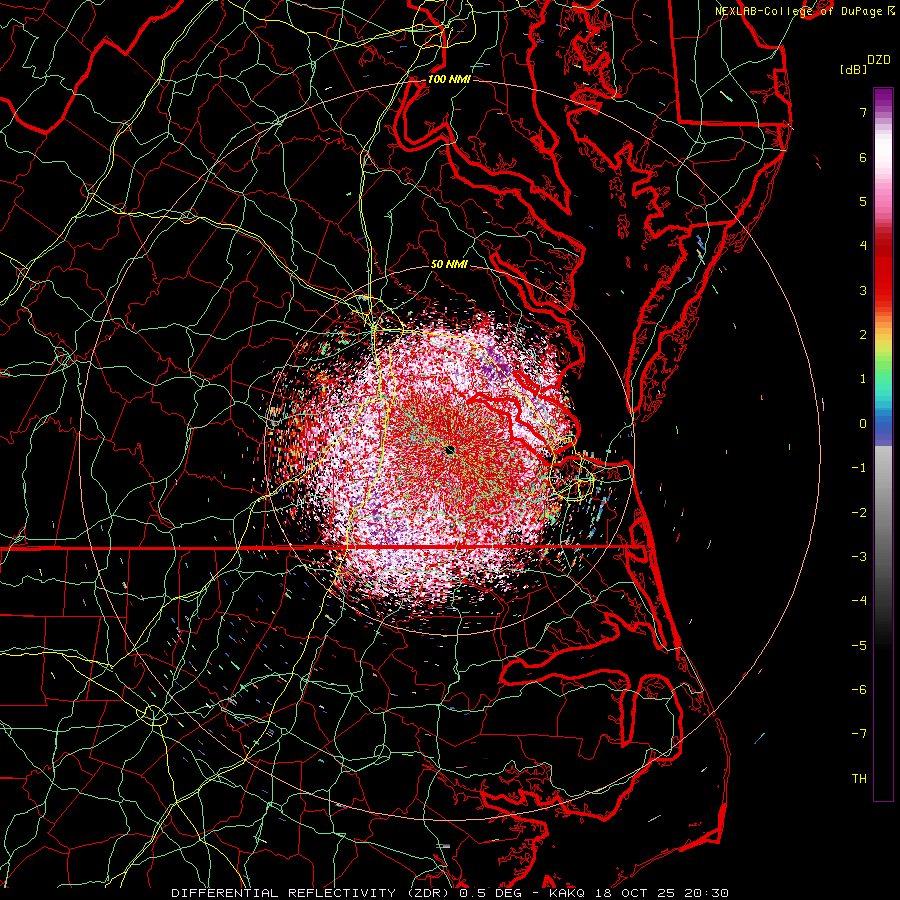The image size is (900, 900).
Task: Click the 0.5 DEG elevation angle text
Action: [x=490, y=893]
